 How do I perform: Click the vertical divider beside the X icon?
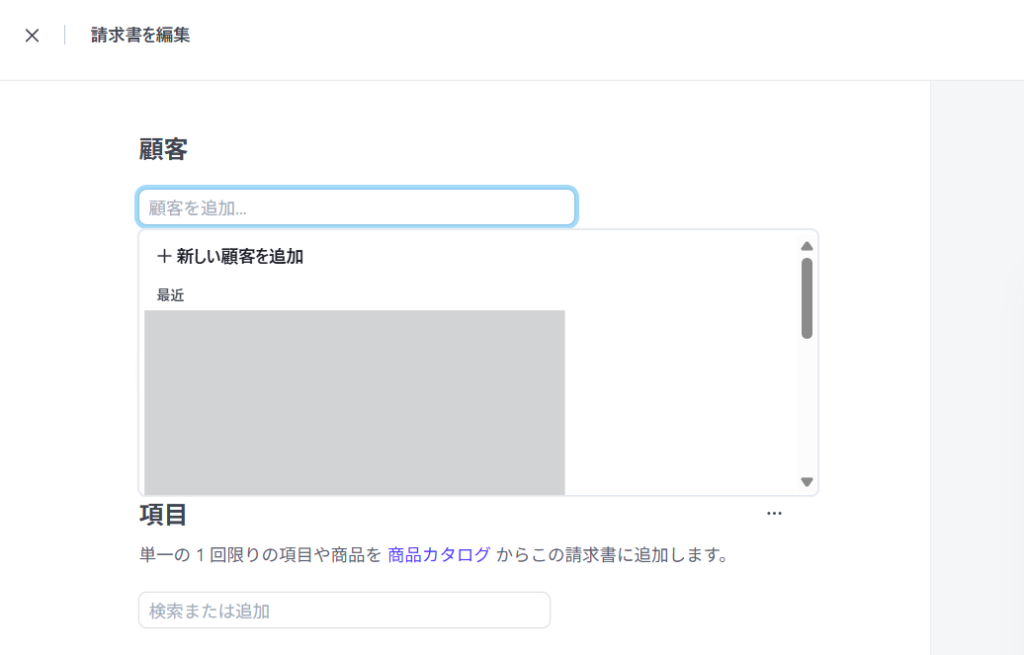65,36
